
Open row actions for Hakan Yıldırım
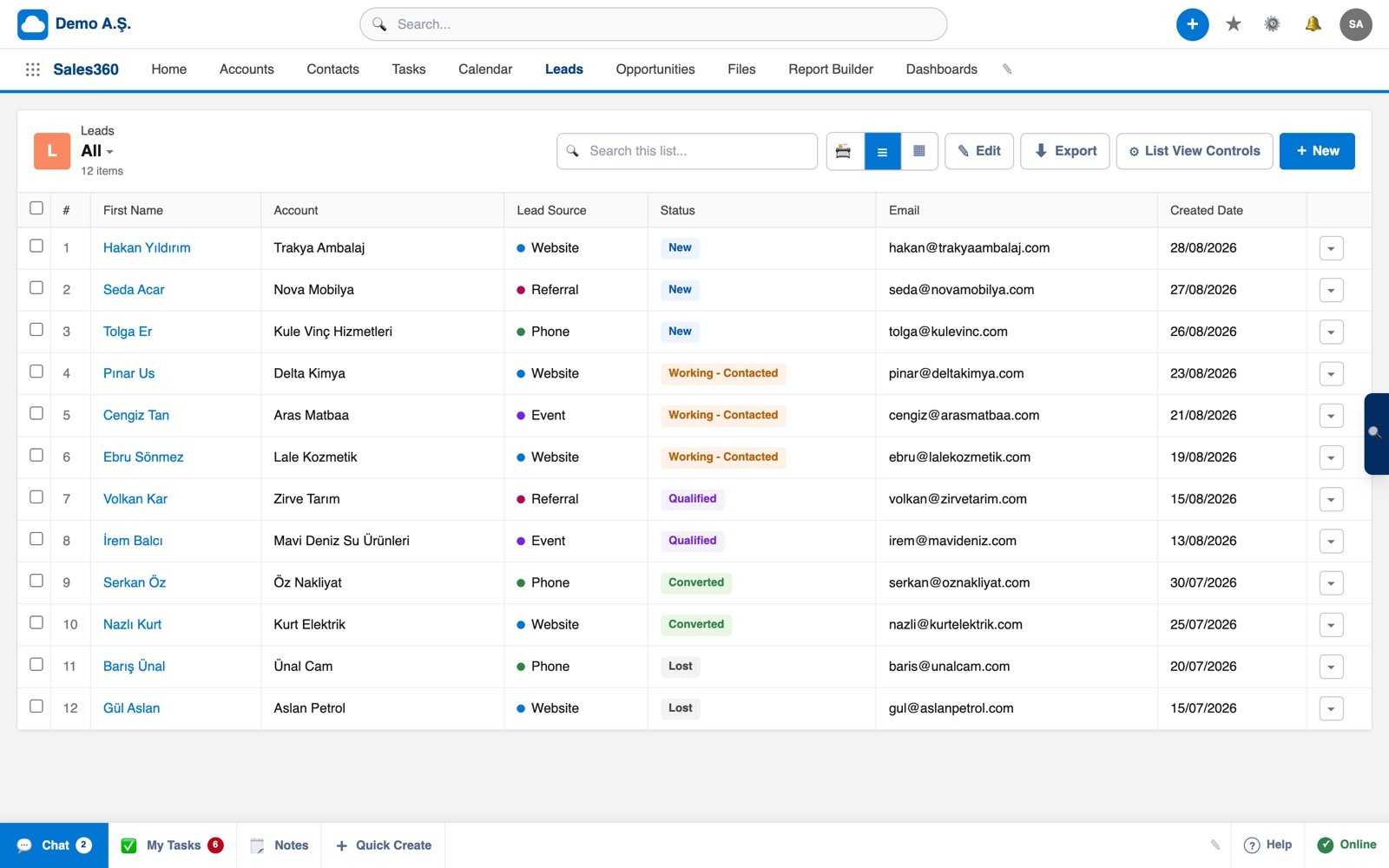click(x=1331, y=248)
